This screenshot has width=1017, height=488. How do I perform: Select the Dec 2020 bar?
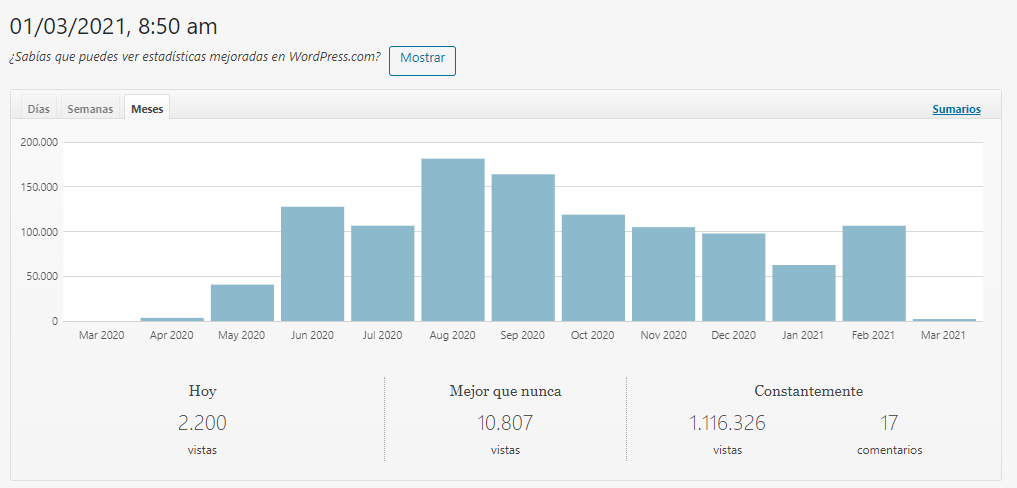point(733,277)
